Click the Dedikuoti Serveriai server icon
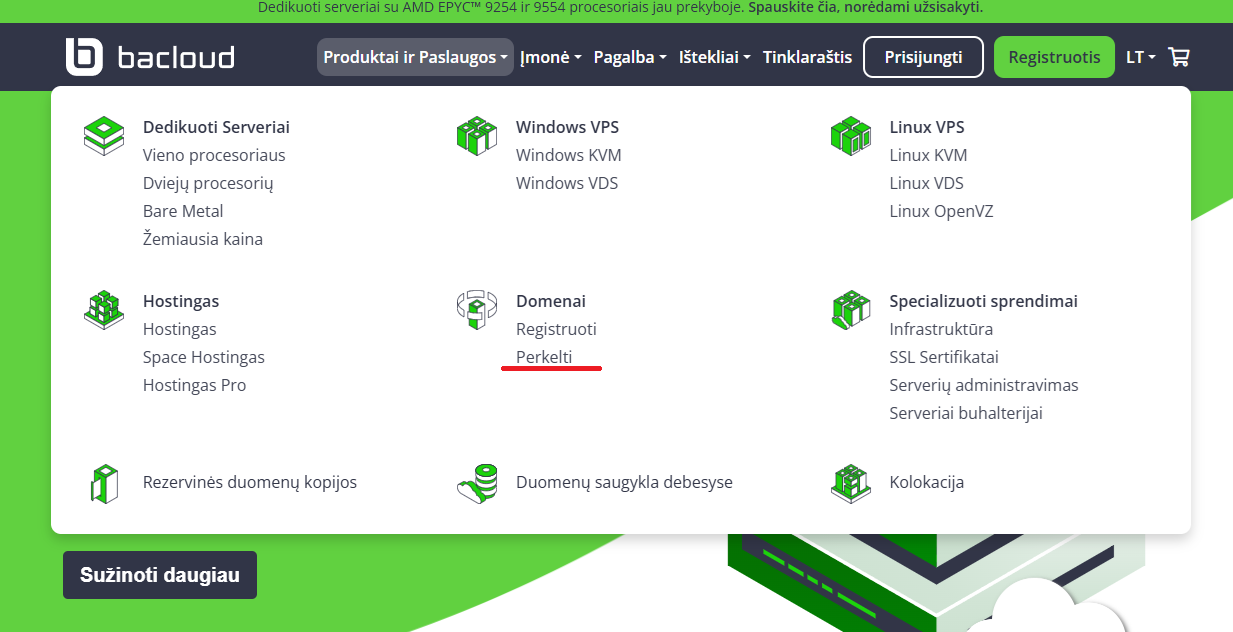This screenshot has width=1233, height=632. (x=104, y=136)
